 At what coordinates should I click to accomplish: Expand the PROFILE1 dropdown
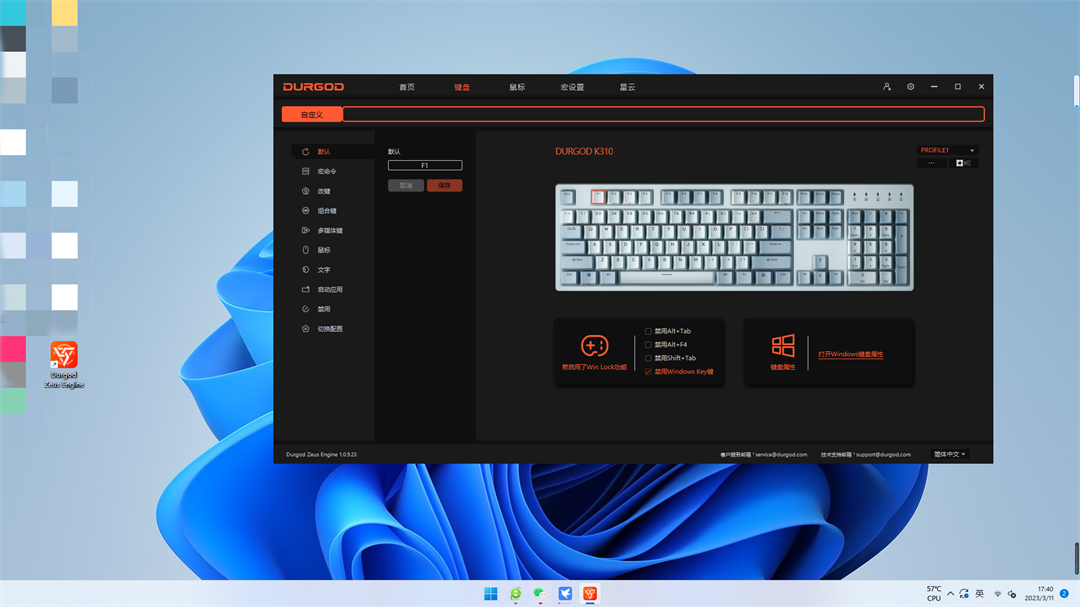(x=947, y=150)
